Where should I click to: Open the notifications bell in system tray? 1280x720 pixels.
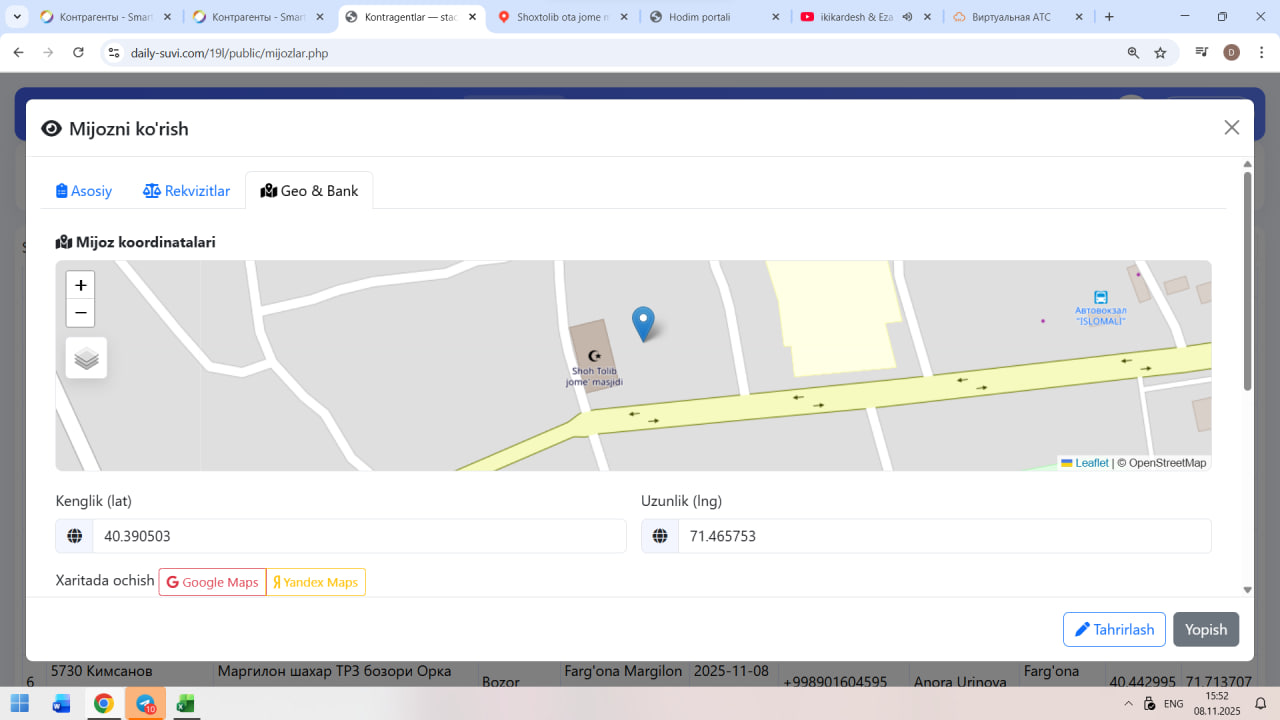coord(1261,703)
